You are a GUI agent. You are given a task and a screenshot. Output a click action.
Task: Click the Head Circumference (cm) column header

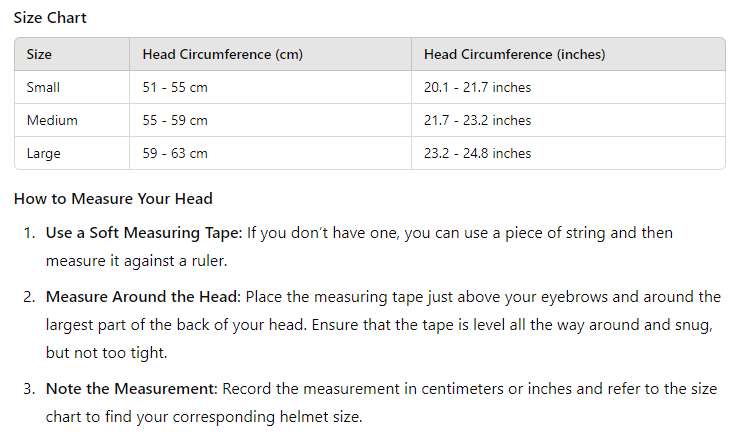pos(222,54)
